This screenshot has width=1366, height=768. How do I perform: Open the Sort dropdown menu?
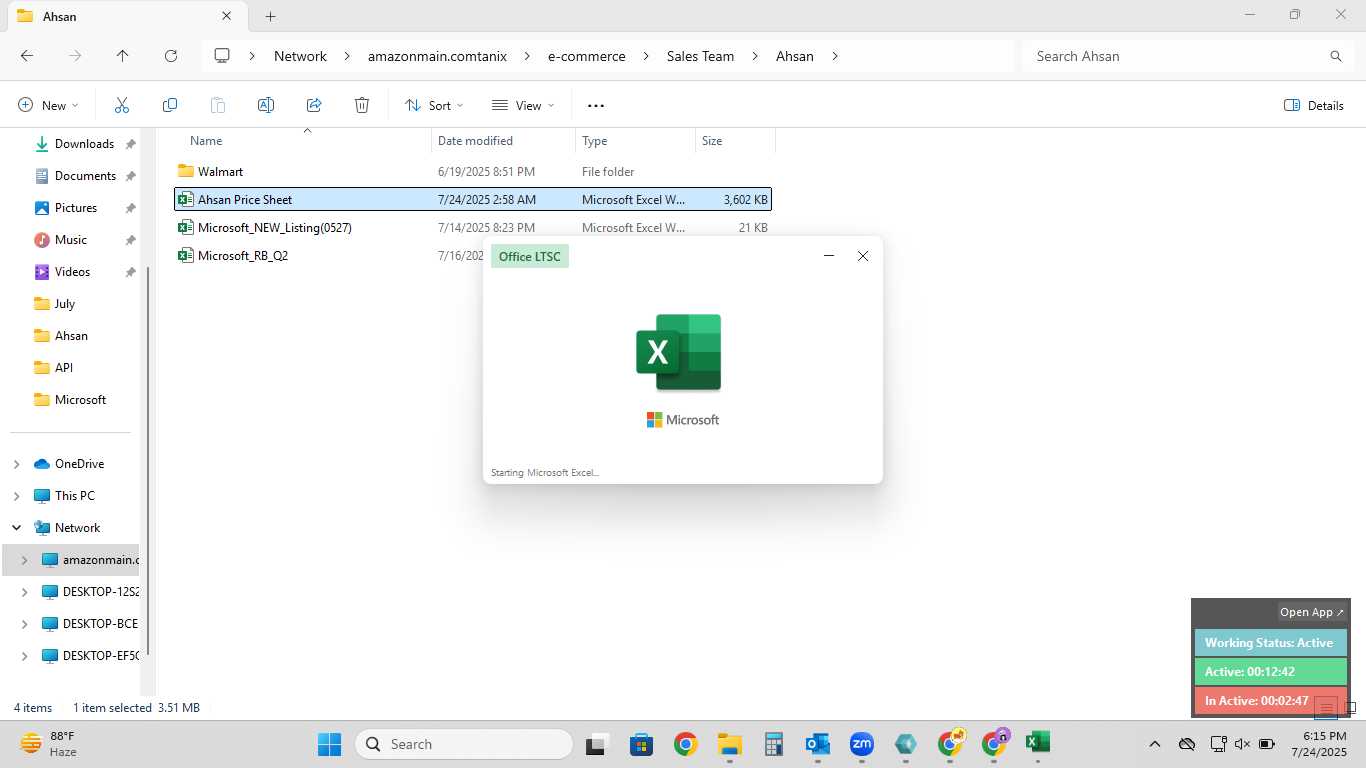coord(434,105)
